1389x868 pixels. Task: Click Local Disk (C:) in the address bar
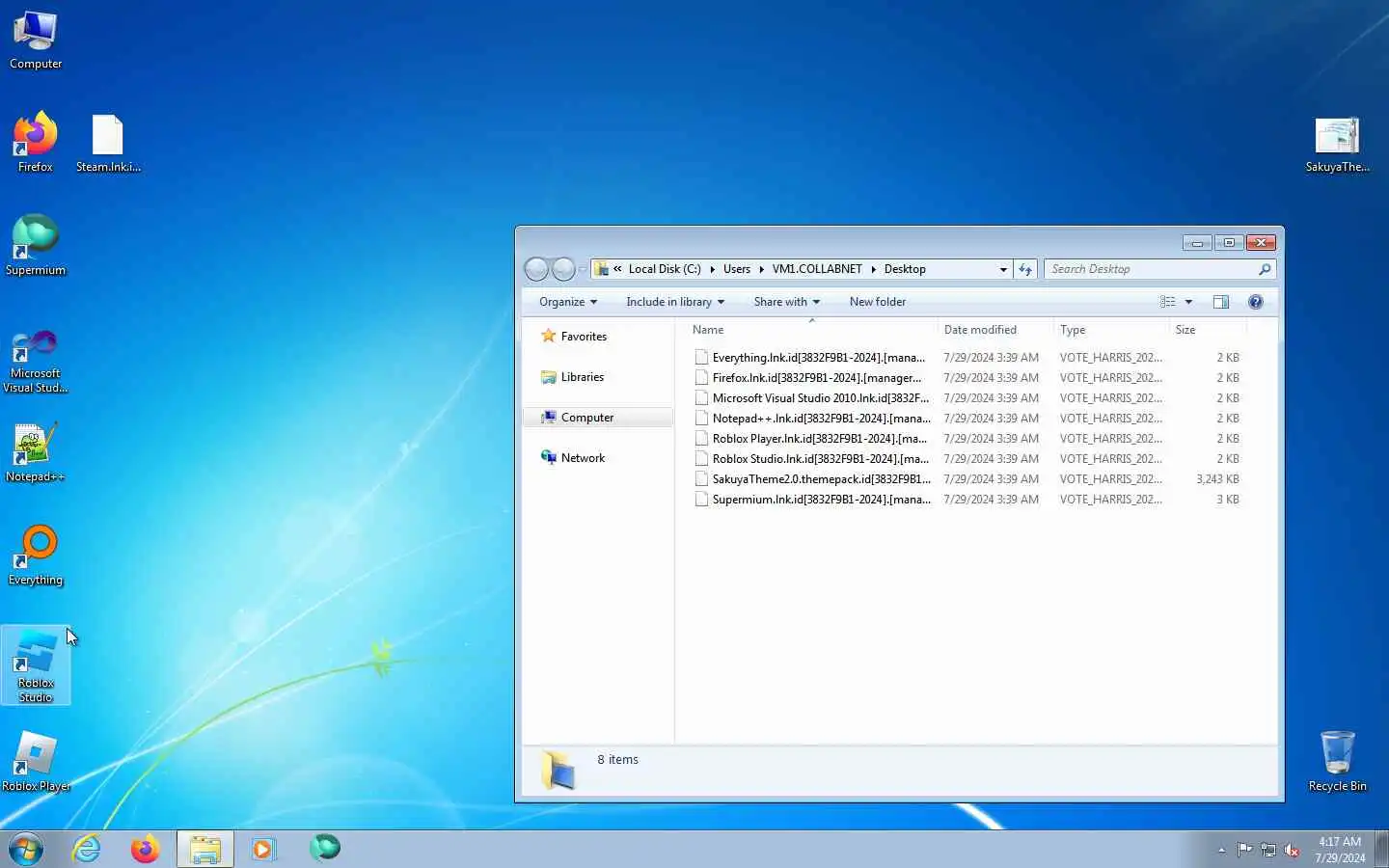pyautogui.click(x=665, y=269)
